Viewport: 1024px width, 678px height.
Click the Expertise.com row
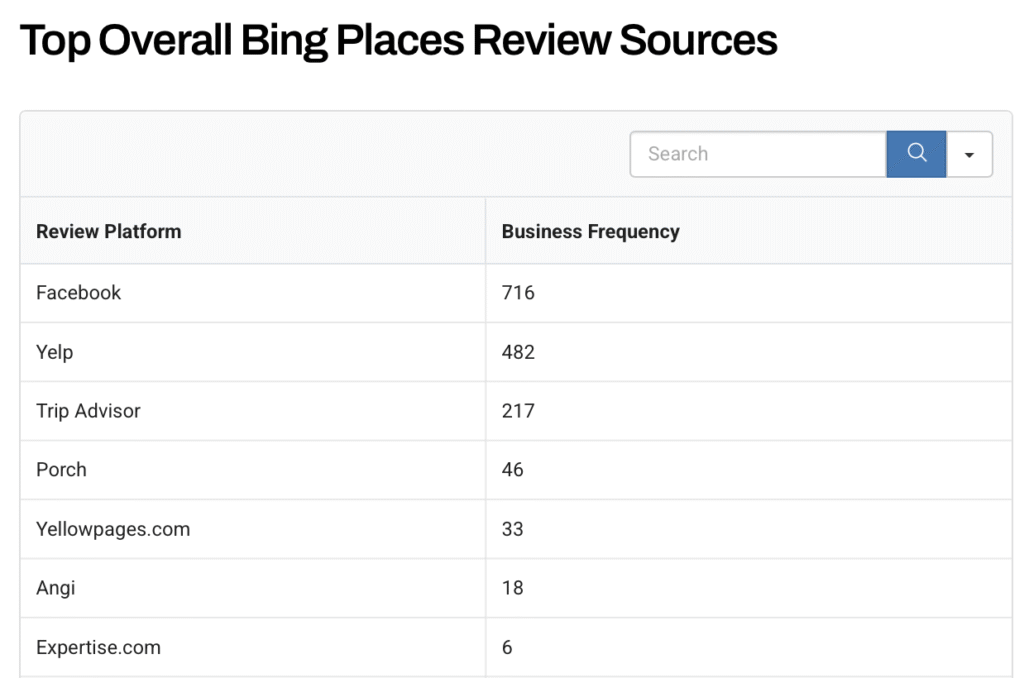point(98,647)
